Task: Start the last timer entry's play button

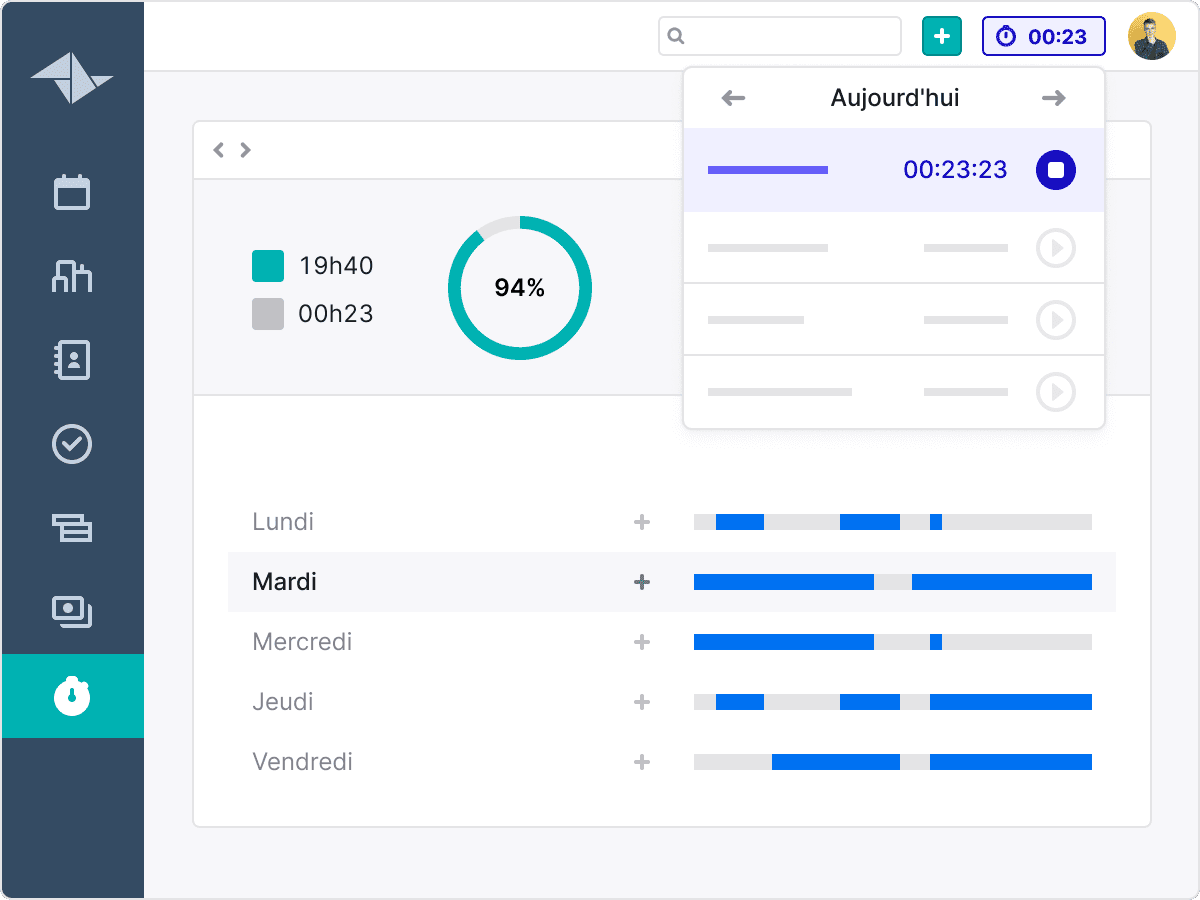Action: coord(1055,391)
